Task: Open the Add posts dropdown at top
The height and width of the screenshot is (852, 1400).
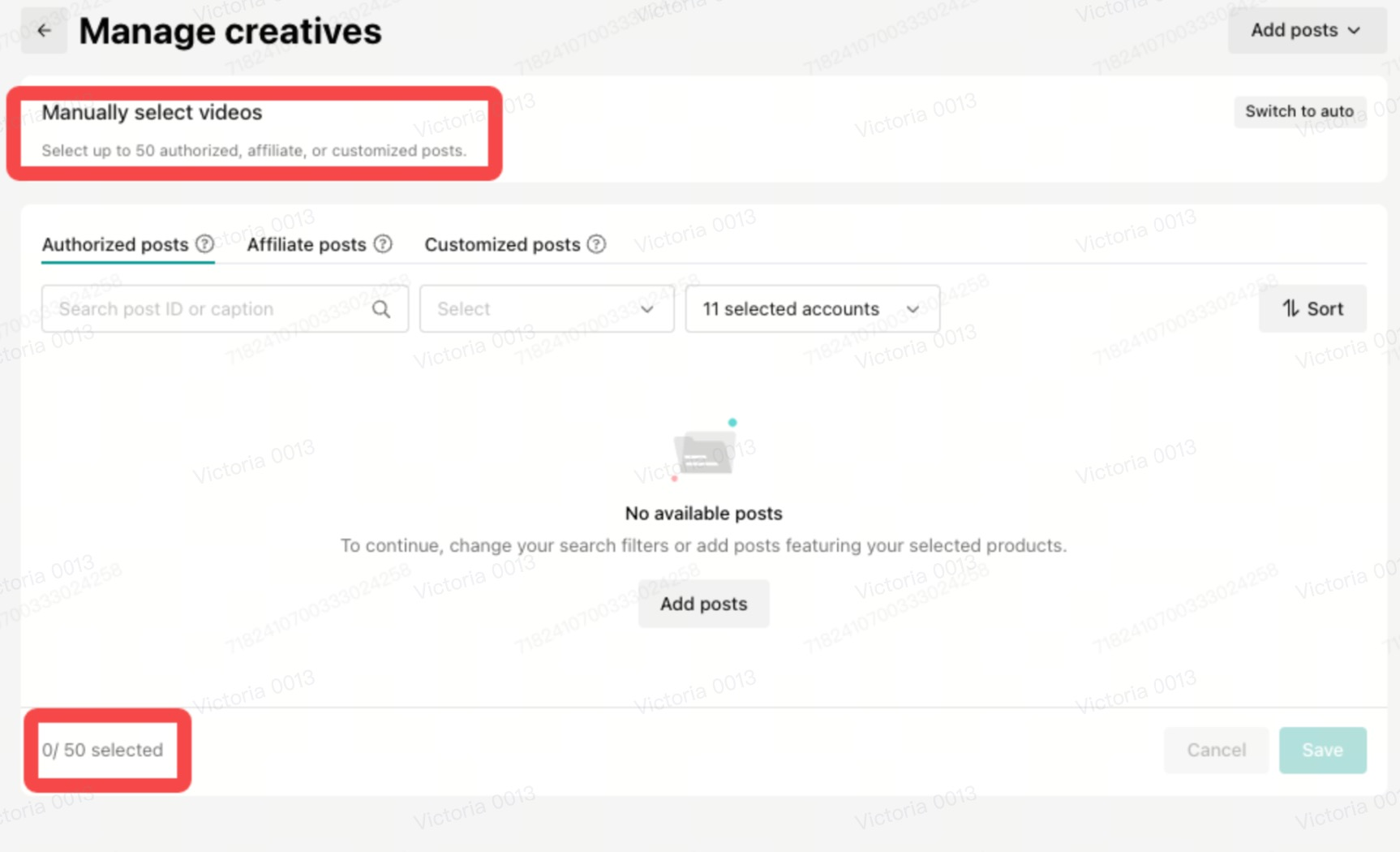Action: [1305, 31]
